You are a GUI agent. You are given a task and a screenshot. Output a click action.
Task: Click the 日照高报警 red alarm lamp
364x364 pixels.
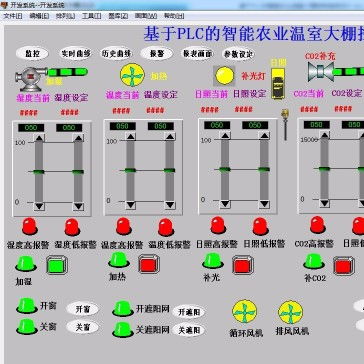(x=218, y=225)
